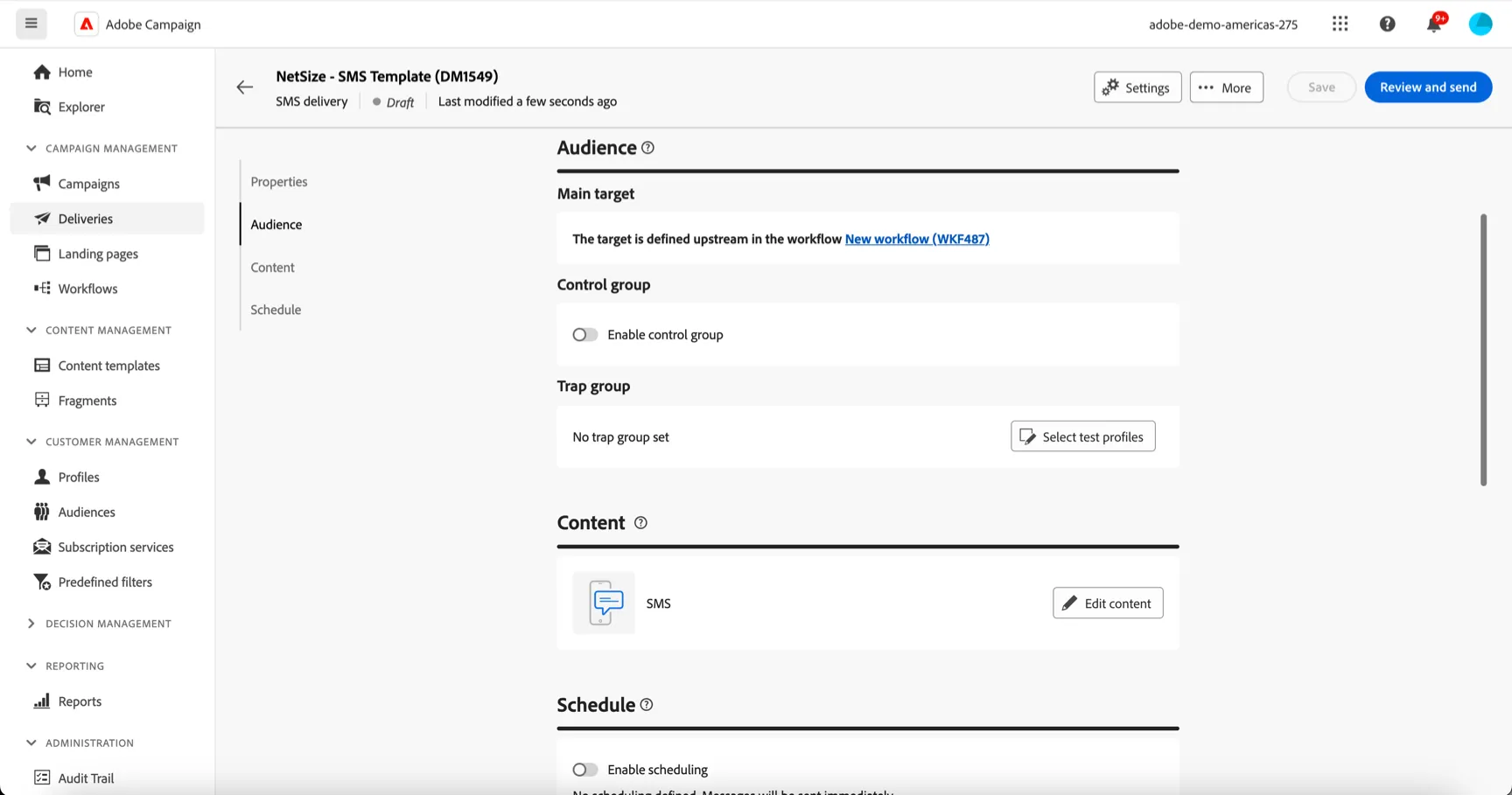Jump to the Properties section tab
Image resolution: width=1512 pixels, height=795 pixels.
click(279, 182)
